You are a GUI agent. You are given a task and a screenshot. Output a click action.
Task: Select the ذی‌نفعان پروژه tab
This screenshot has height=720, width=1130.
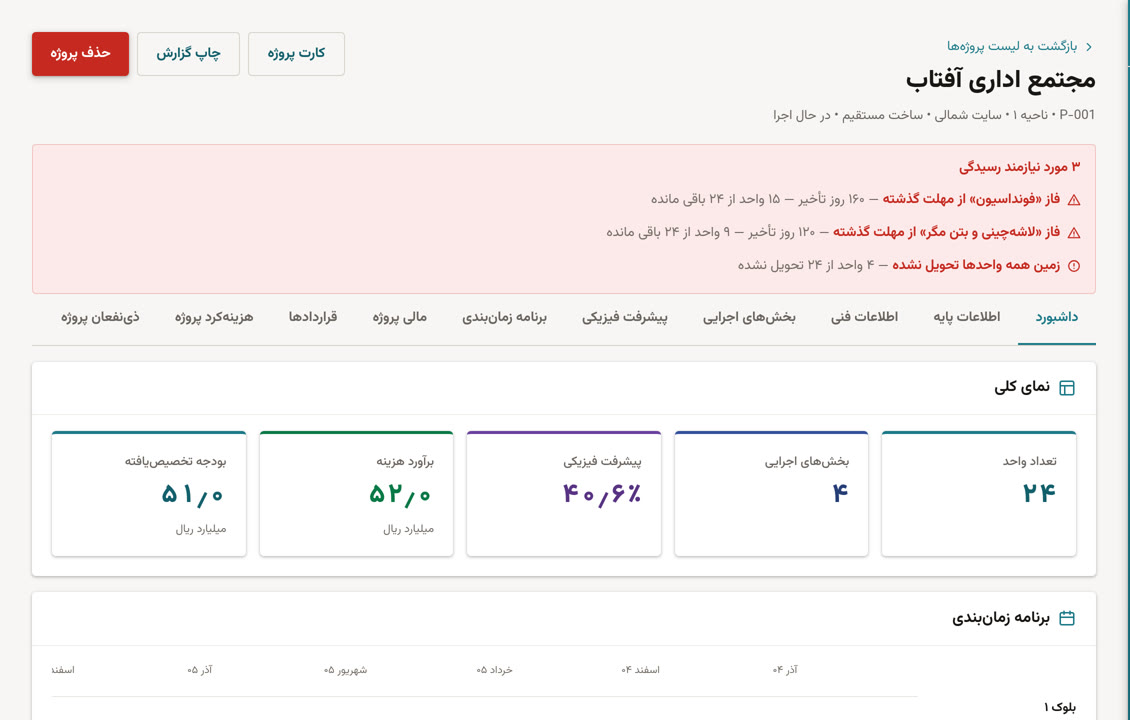100,317
